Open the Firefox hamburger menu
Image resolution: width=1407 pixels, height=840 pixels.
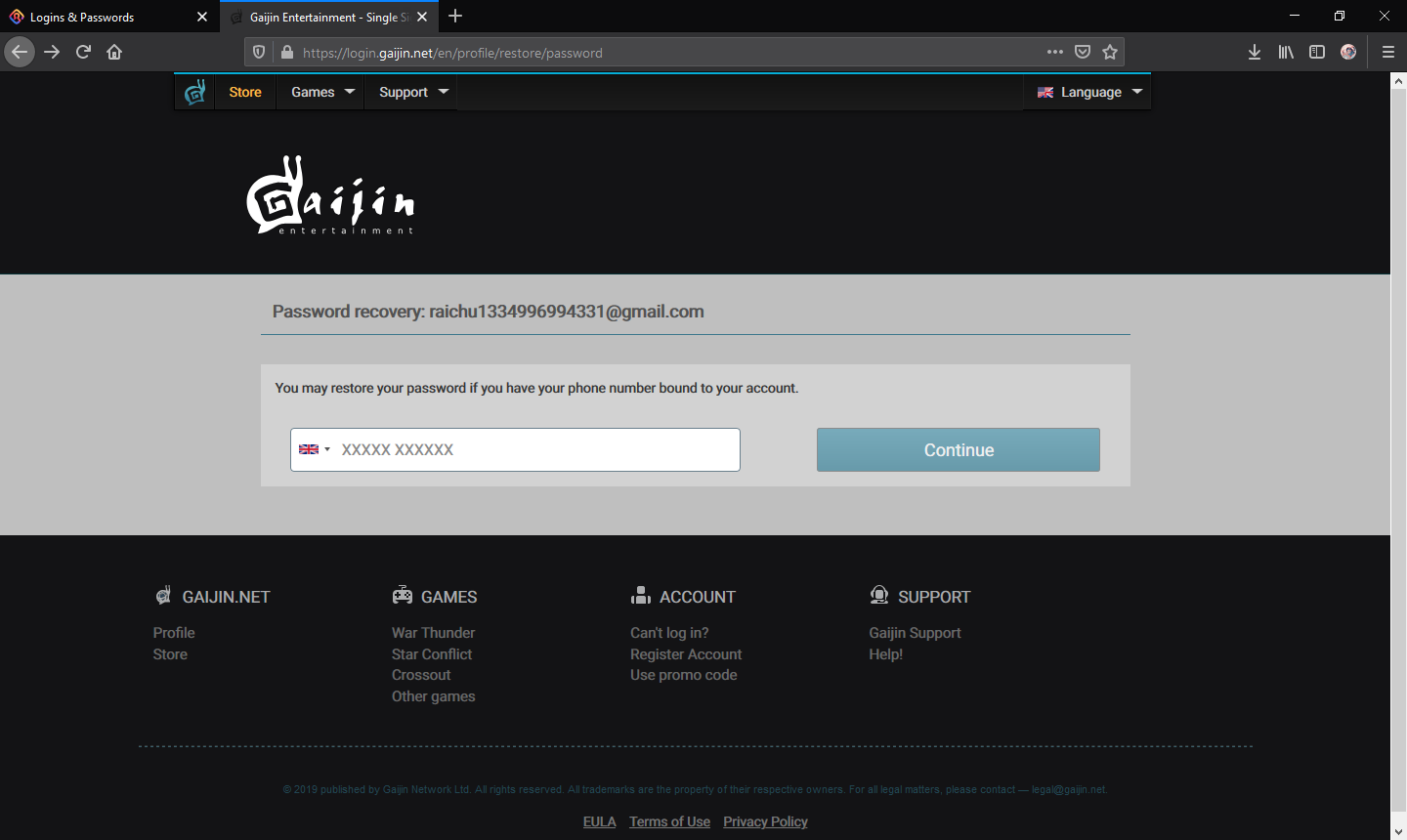click(1387, 52)
